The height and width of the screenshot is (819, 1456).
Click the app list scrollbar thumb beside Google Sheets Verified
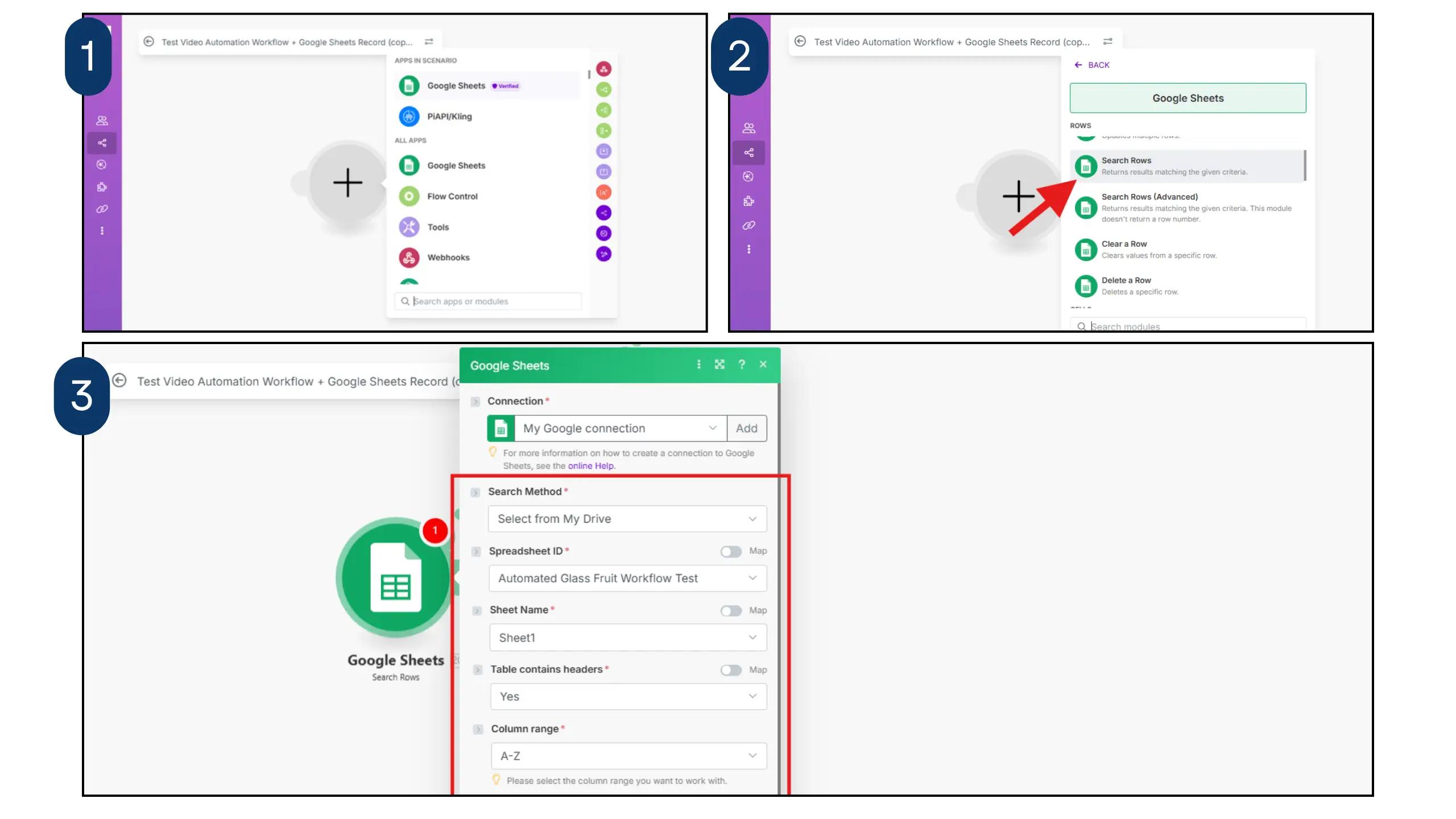point(589,75)
